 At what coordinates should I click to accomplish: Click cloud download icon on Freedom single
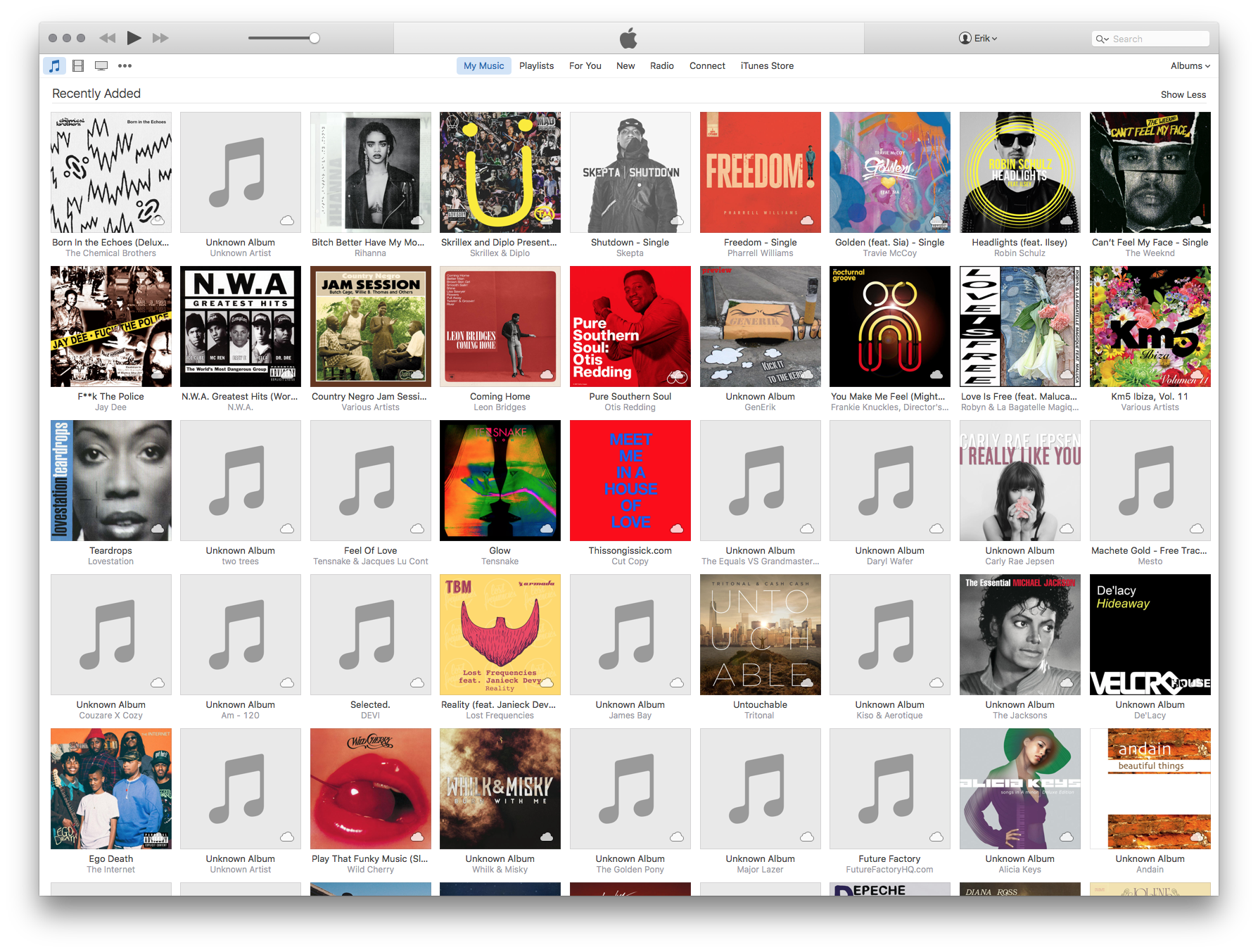pyautogui.click(x=807, y=220)
